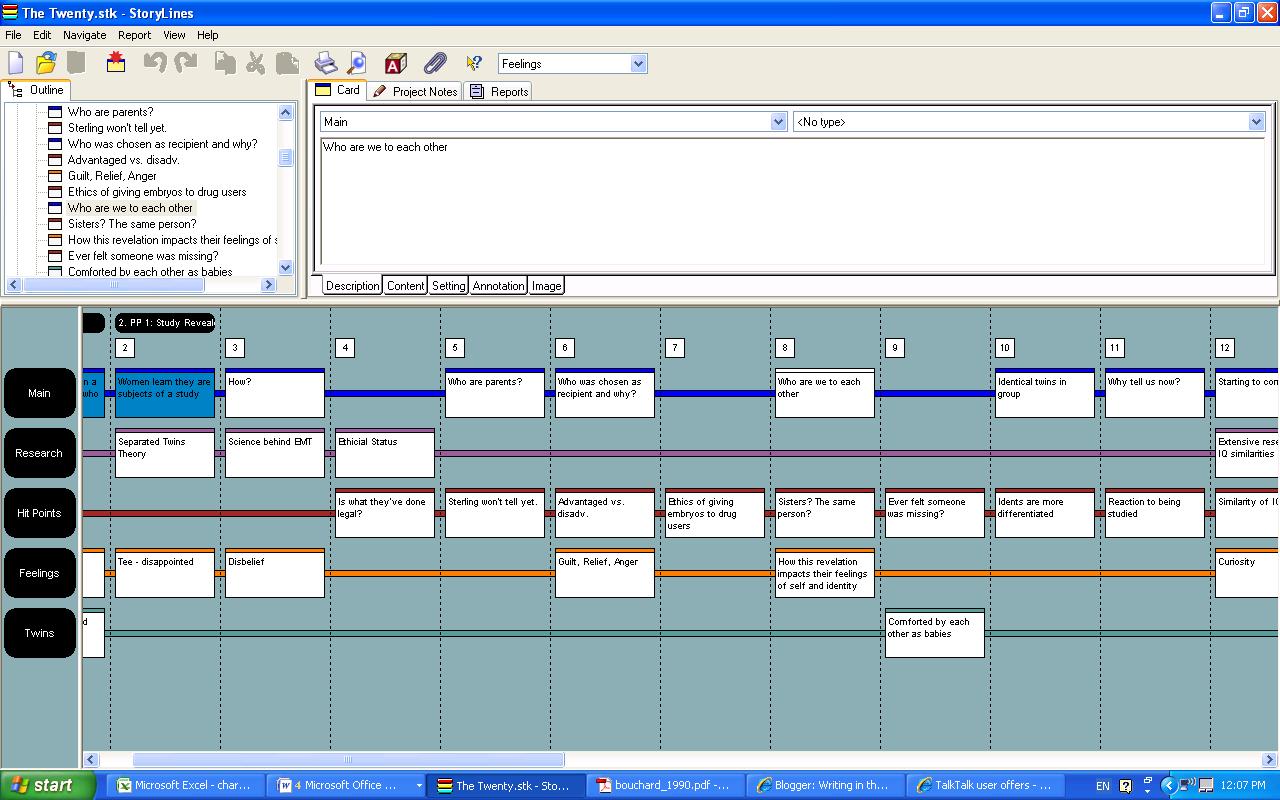Viewport: 1280px width, 800px height.
Task: Click the PP 1: Study Reveal chapter marker
Action: point(165,323)
